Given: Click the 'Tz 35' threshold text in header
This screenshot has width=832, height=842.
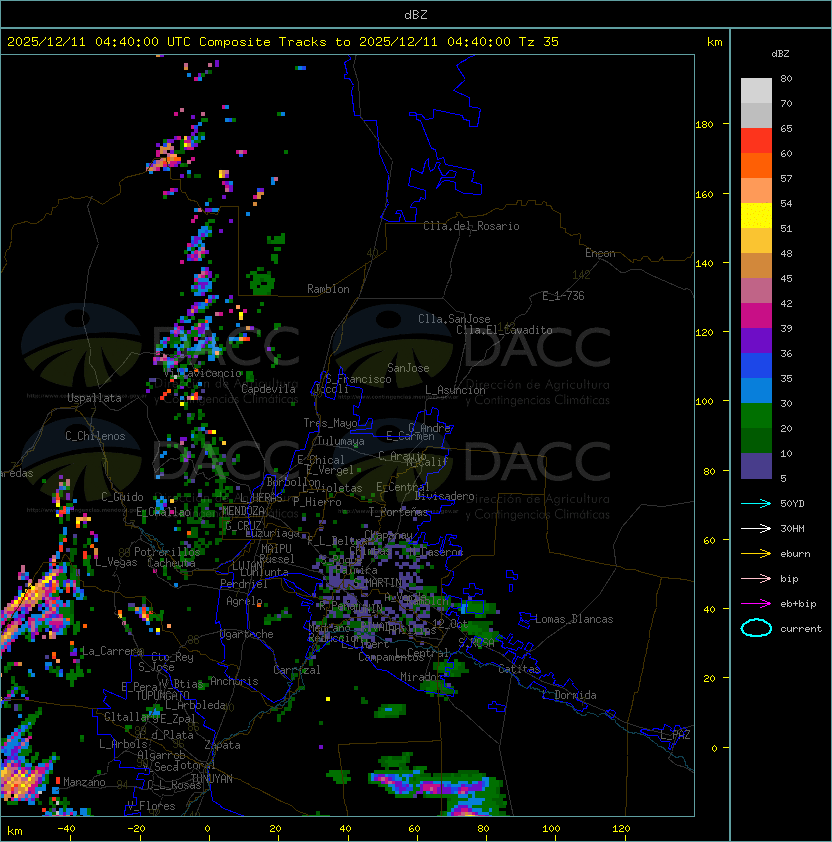Looking at the screenshot, I should tap(539, 42).
